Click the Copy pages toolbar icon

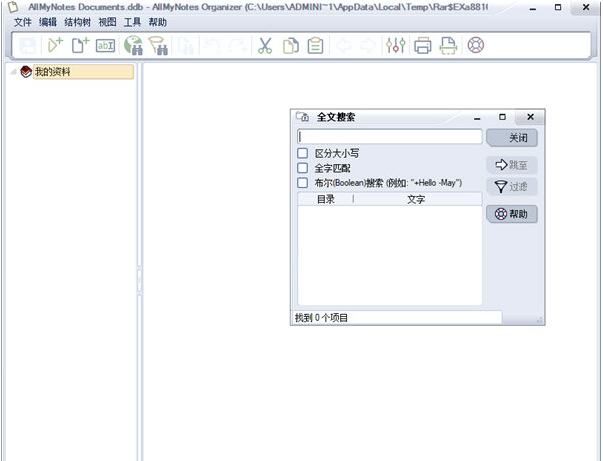pyautogui.click(x=291, y=45)
